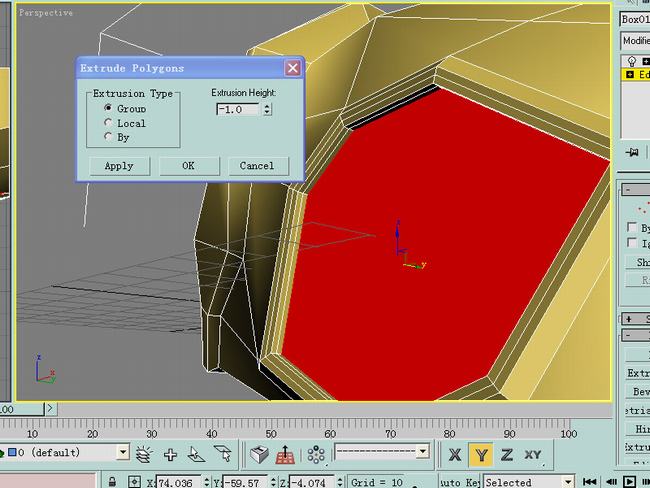650x488 pixels.
Task: Expand the Soft Selection plus rollout
Action: 636,319
